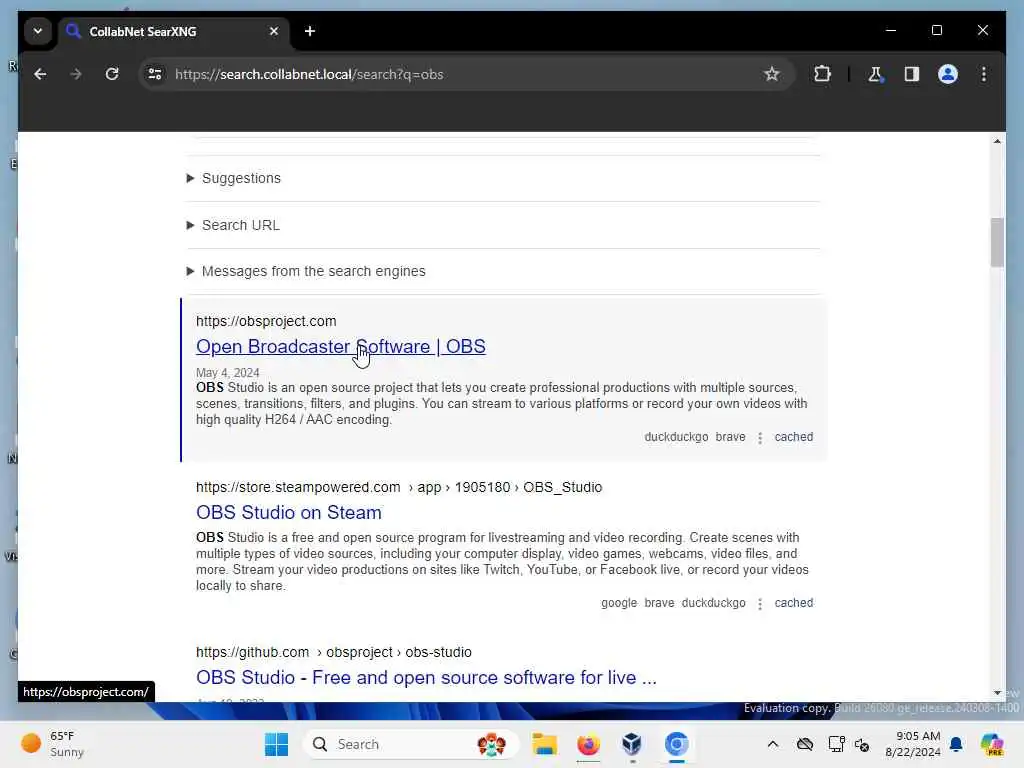Open the notifications bell icon

click(956, 744)
